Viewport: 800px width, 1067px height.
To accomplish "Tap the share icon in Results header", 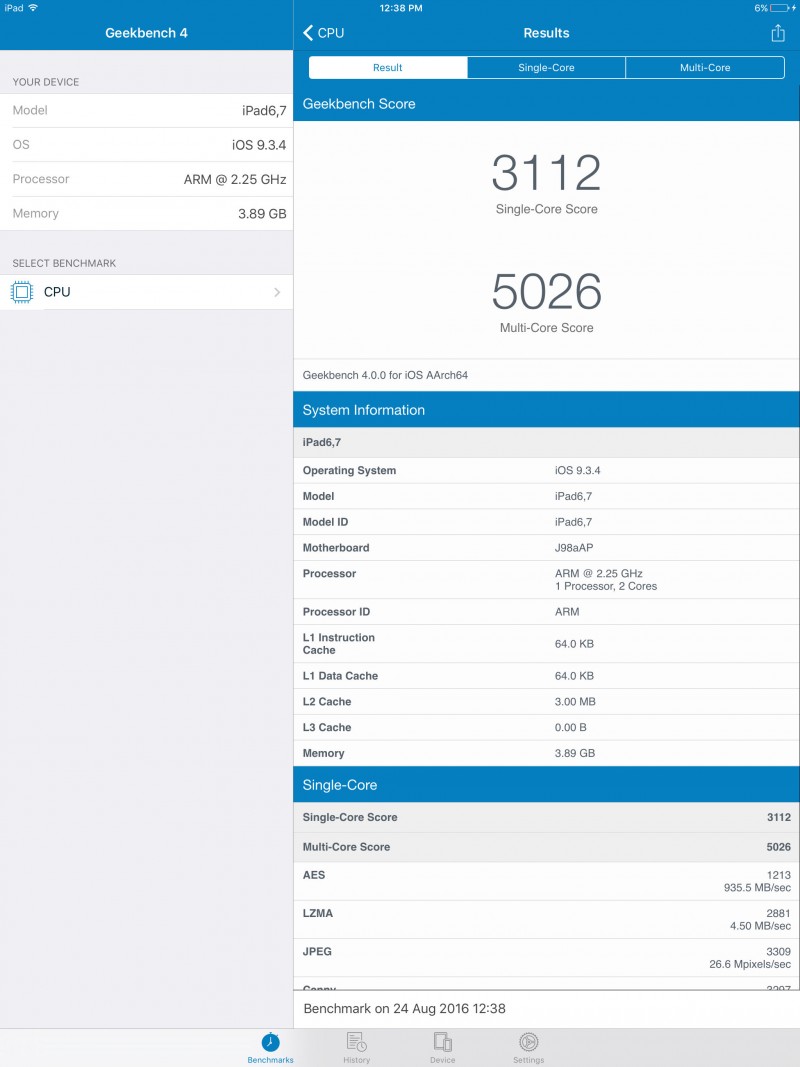I will 778,33.
